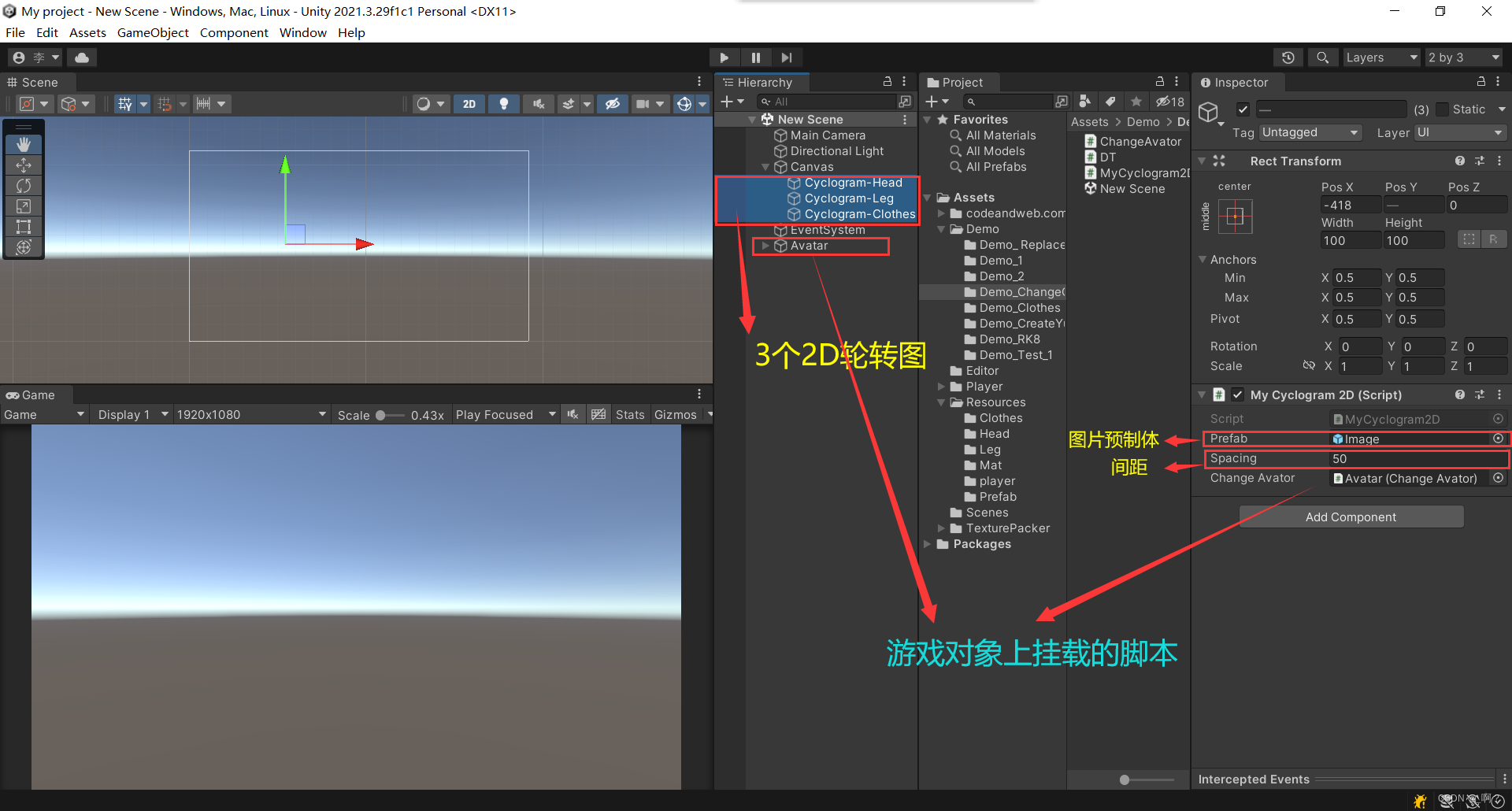Screen dimensions: 1512x811
Task: Toggle the Stats overlay in Game view
Action: [x=630, y=415]
